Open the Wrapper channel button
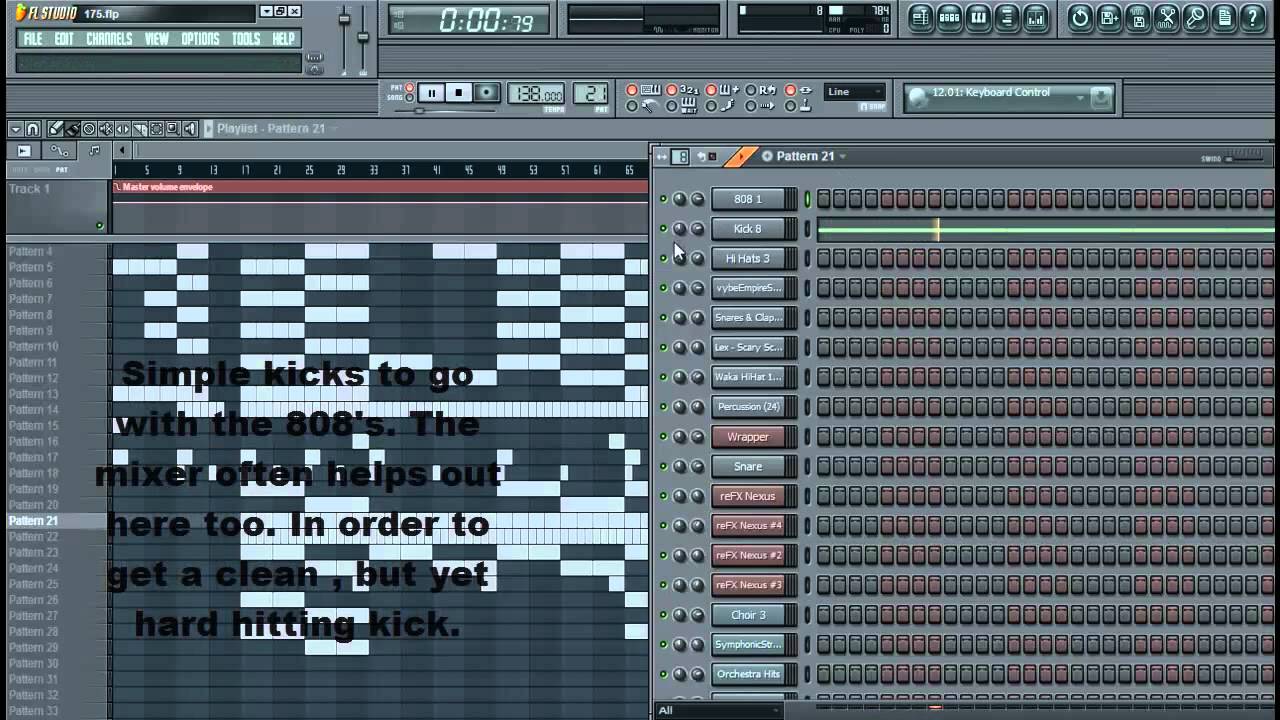The width and height of the screenshot is (1280, 720). pyautogui.click(x=748, y=437)
